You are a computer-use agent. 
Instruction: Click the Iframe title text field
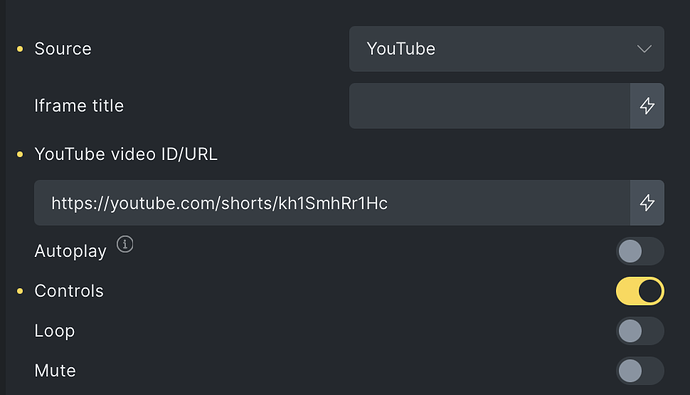(489, 106)
